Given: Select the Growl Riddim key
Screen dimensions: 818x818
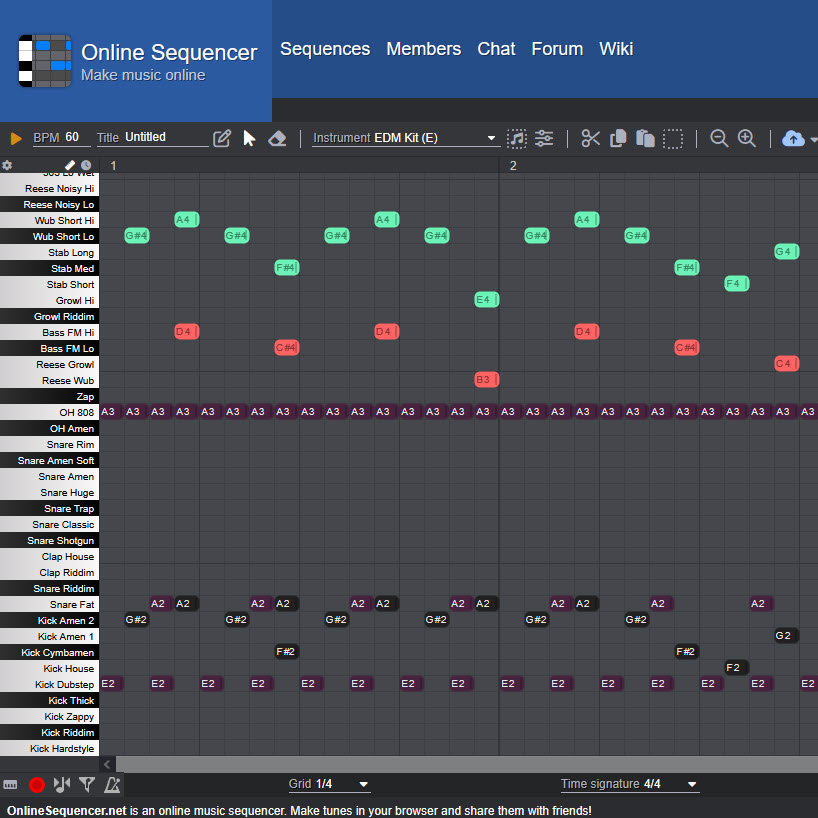Looking at the screenshot, I should pos(50,317).
